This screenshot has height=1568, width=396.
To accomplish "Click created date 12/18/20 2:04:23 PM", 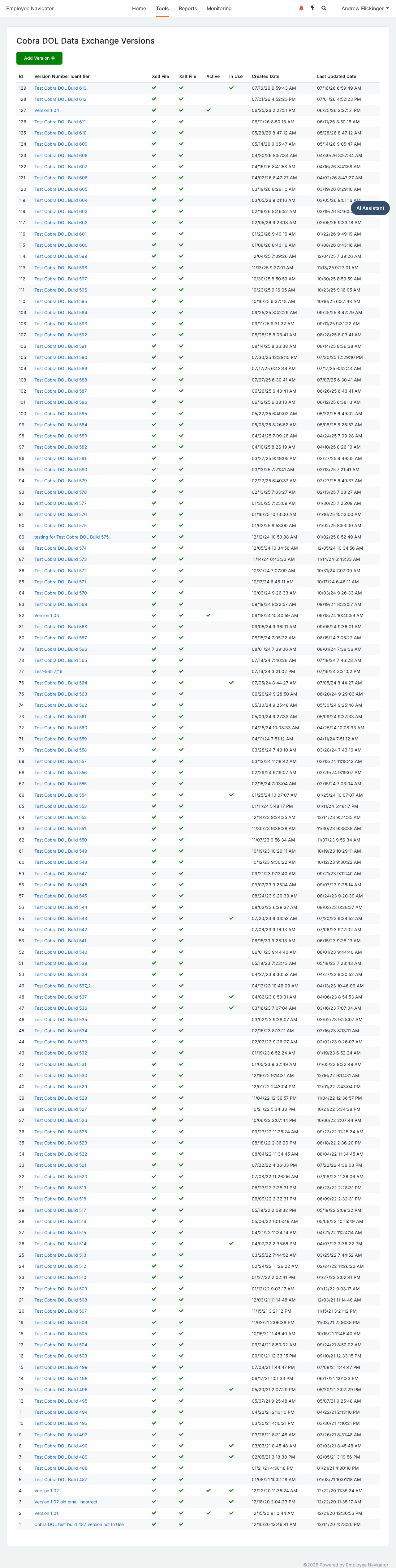I will (x=273, y=1502).
